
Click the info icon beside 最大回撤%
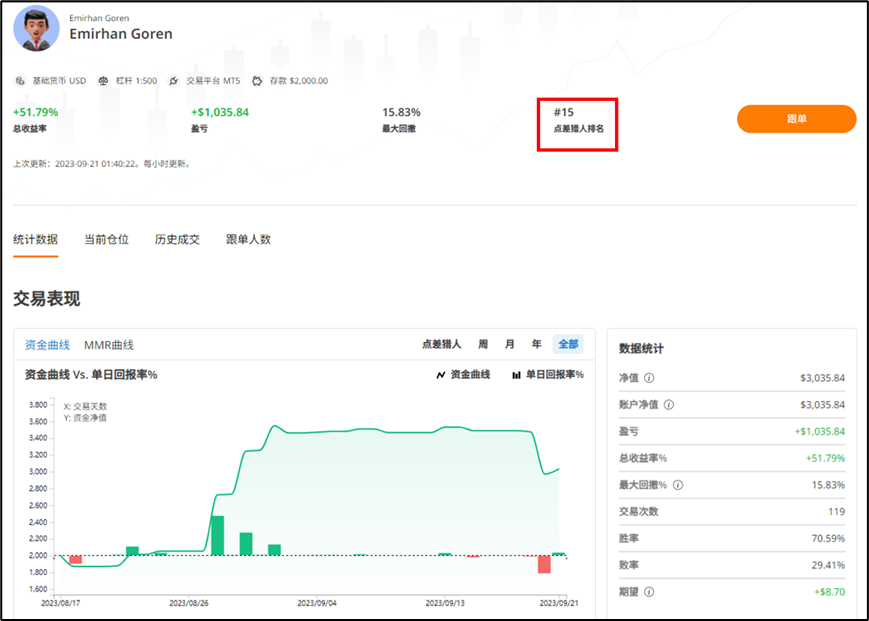(677, 485)
